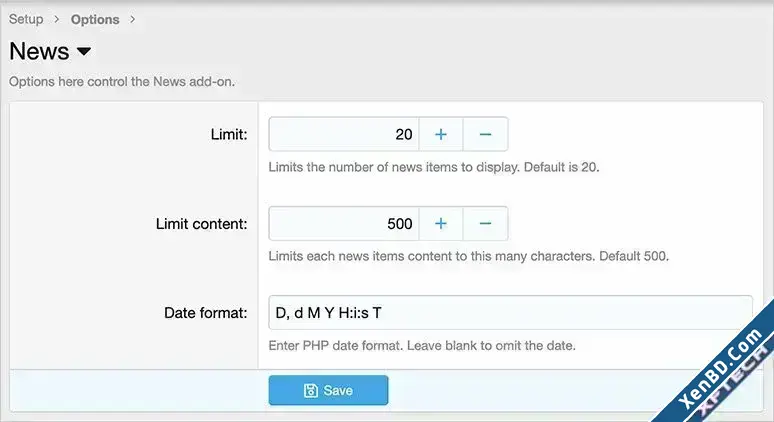Increase the Limit value with plus icon
The width and height of the screenshot is (774, 422).
(x=441, y=134)
